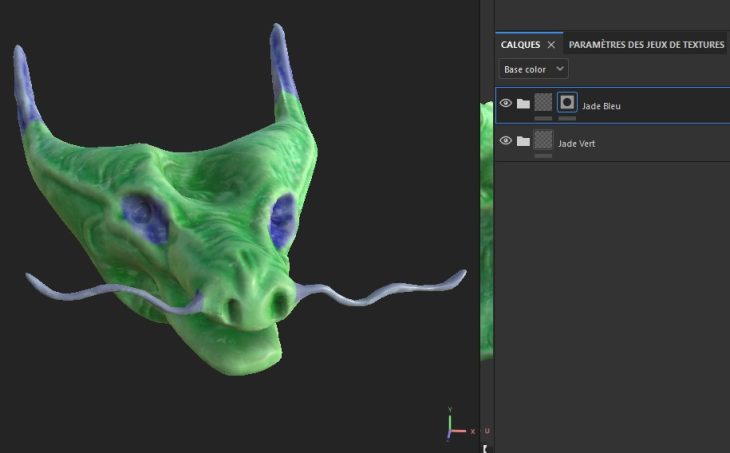Select the Jade Vert content thumbnail
The height and width of the screenshot is (453, 730).
pyautogui.click(x=543, y=140)
